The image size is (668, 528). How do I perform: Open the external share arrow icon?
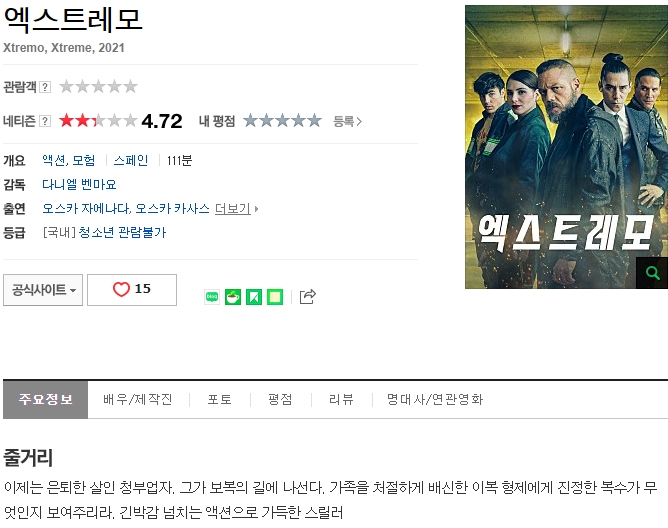[x=308, y=297]
